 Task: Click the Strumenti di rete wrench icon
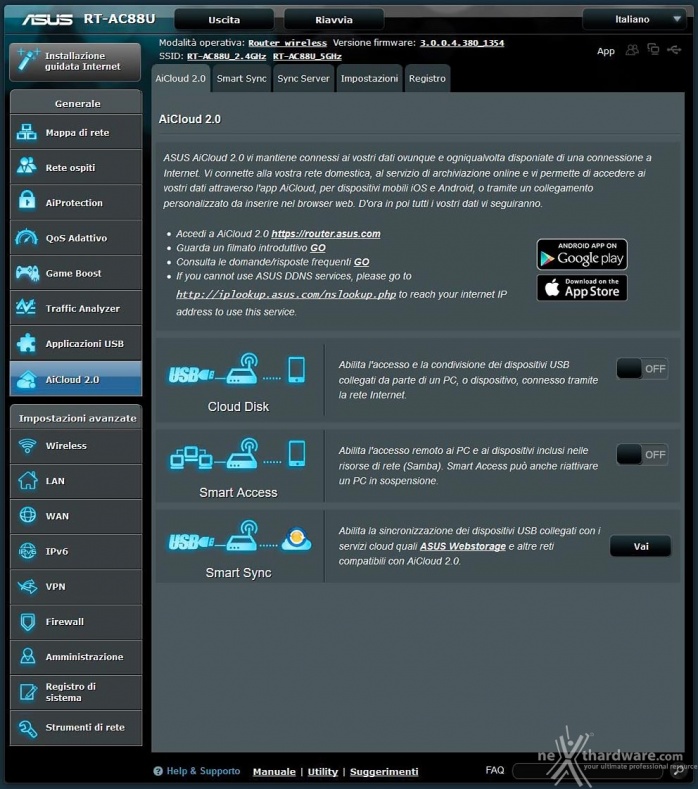pos(27,728)
